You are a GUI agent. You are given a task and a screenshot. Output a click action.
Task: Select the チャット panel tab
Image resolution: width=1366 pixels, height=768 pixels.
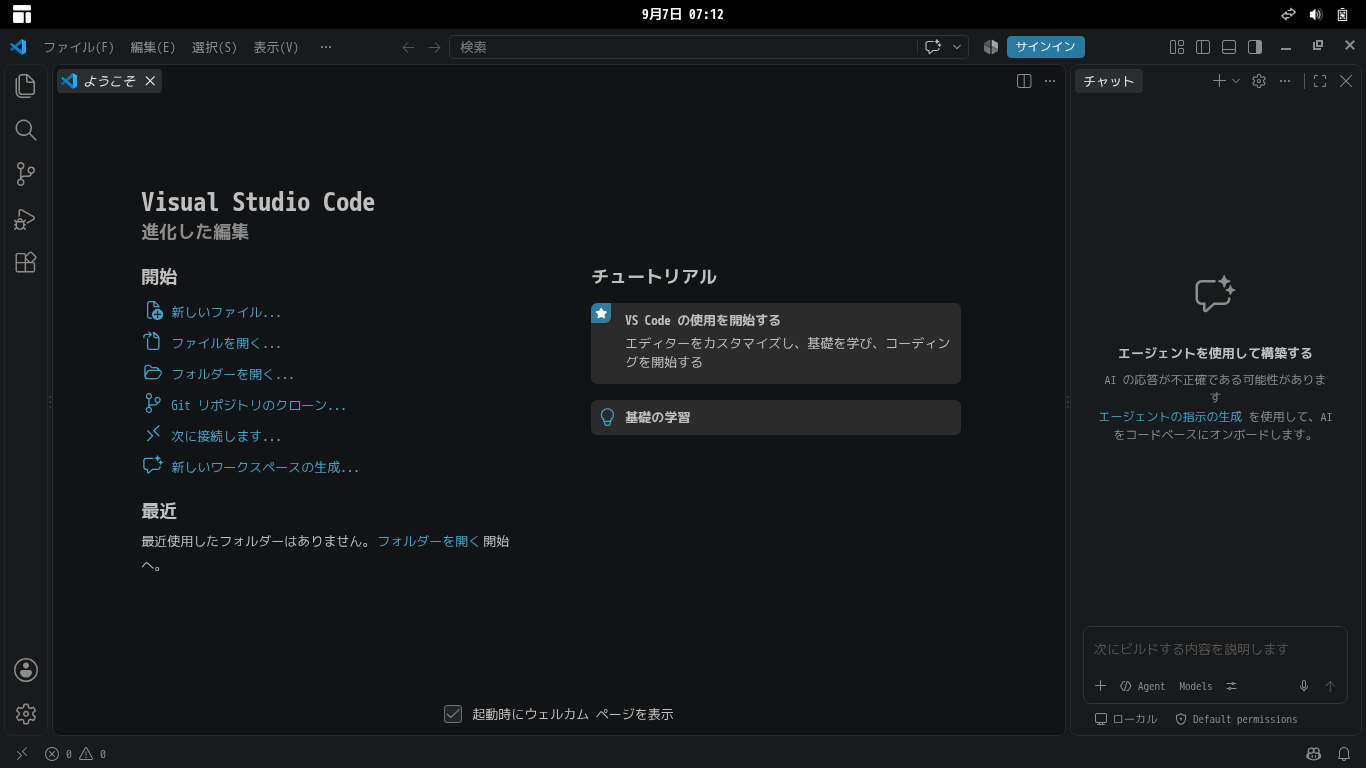click(x=1109, y=81)
